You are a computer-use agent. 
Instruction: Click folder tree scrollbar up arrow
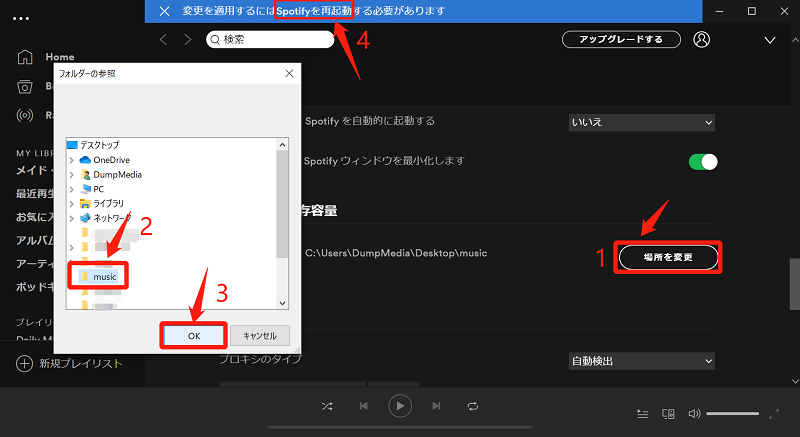282,145
